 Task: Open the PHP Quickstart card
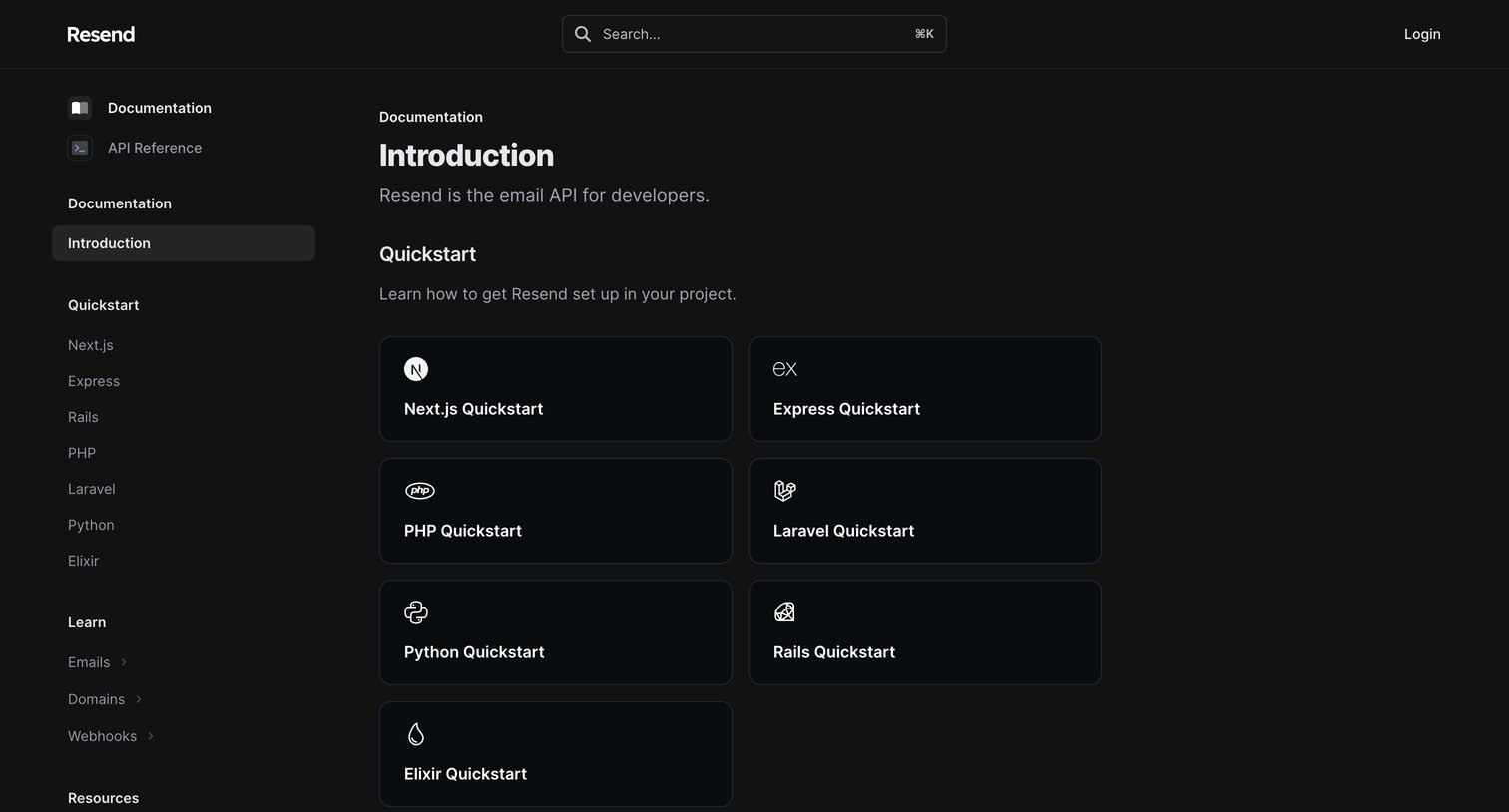556,511
